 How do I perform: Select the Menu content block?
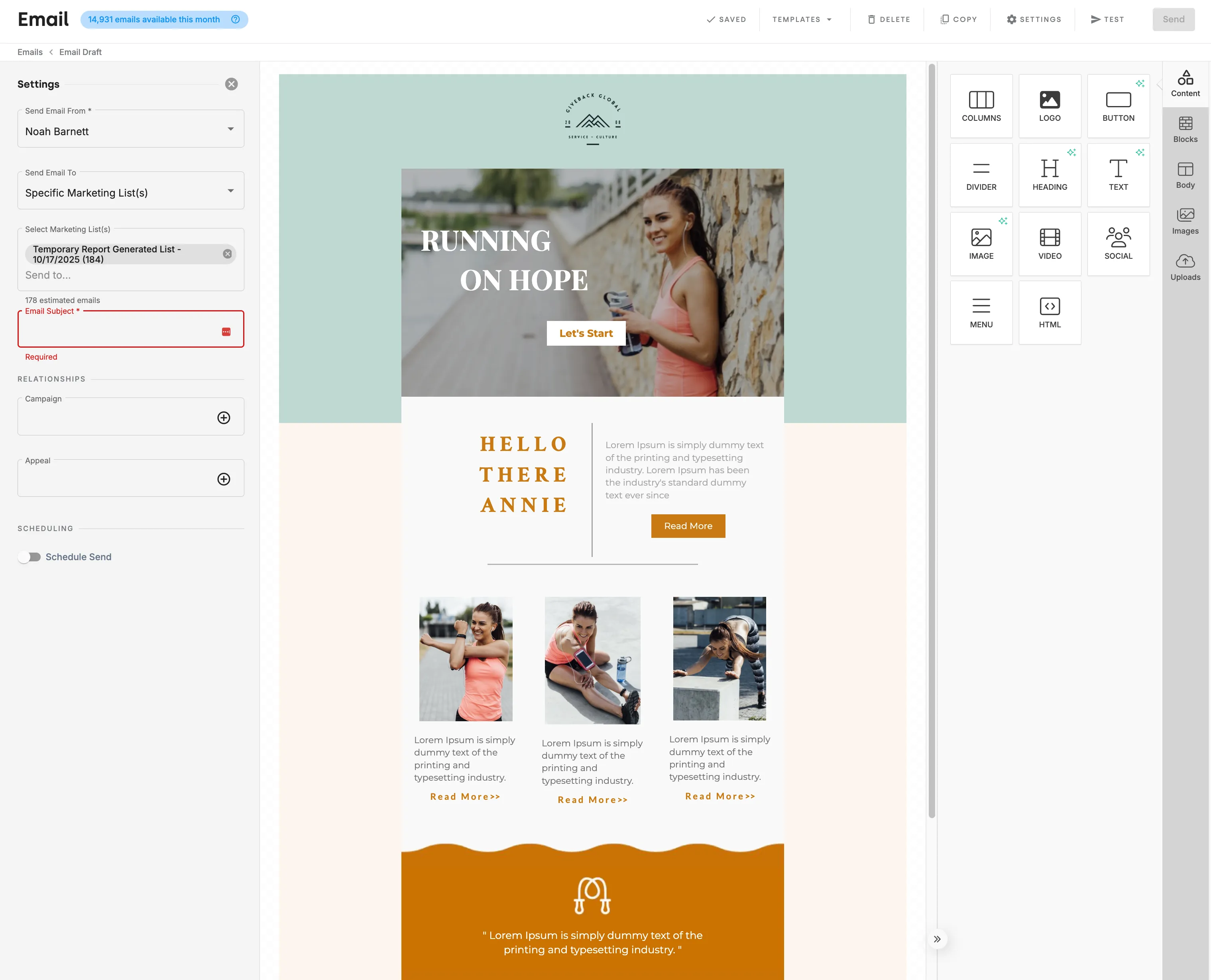point(981,313)
